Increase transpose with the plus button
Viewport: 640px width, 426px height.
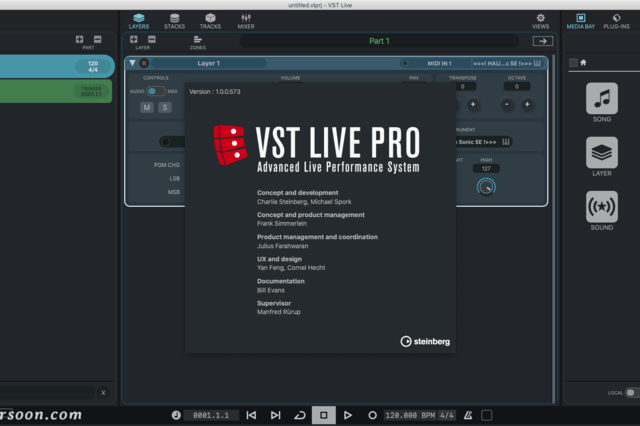pos(473,104)
